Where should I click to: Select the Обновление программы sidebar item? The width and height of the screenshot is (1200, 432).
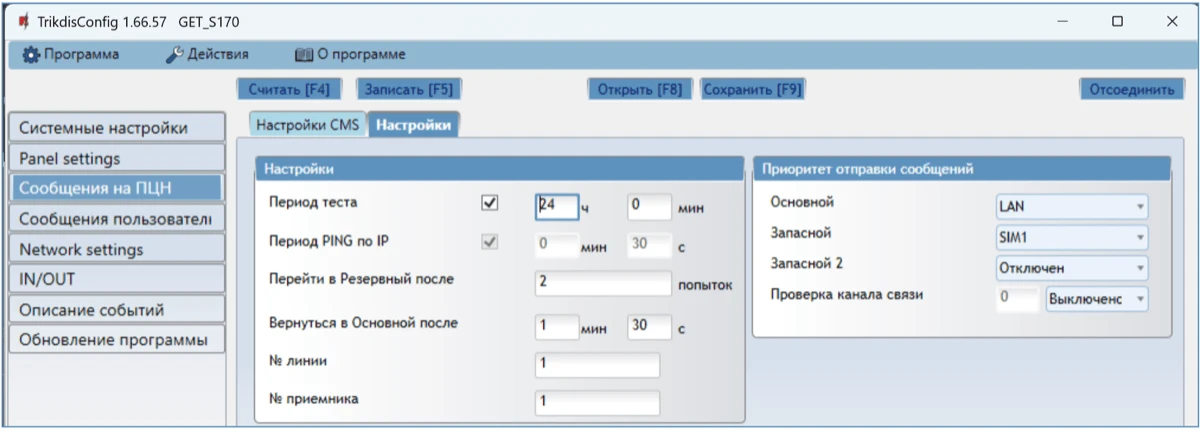(x=116, y=340)
